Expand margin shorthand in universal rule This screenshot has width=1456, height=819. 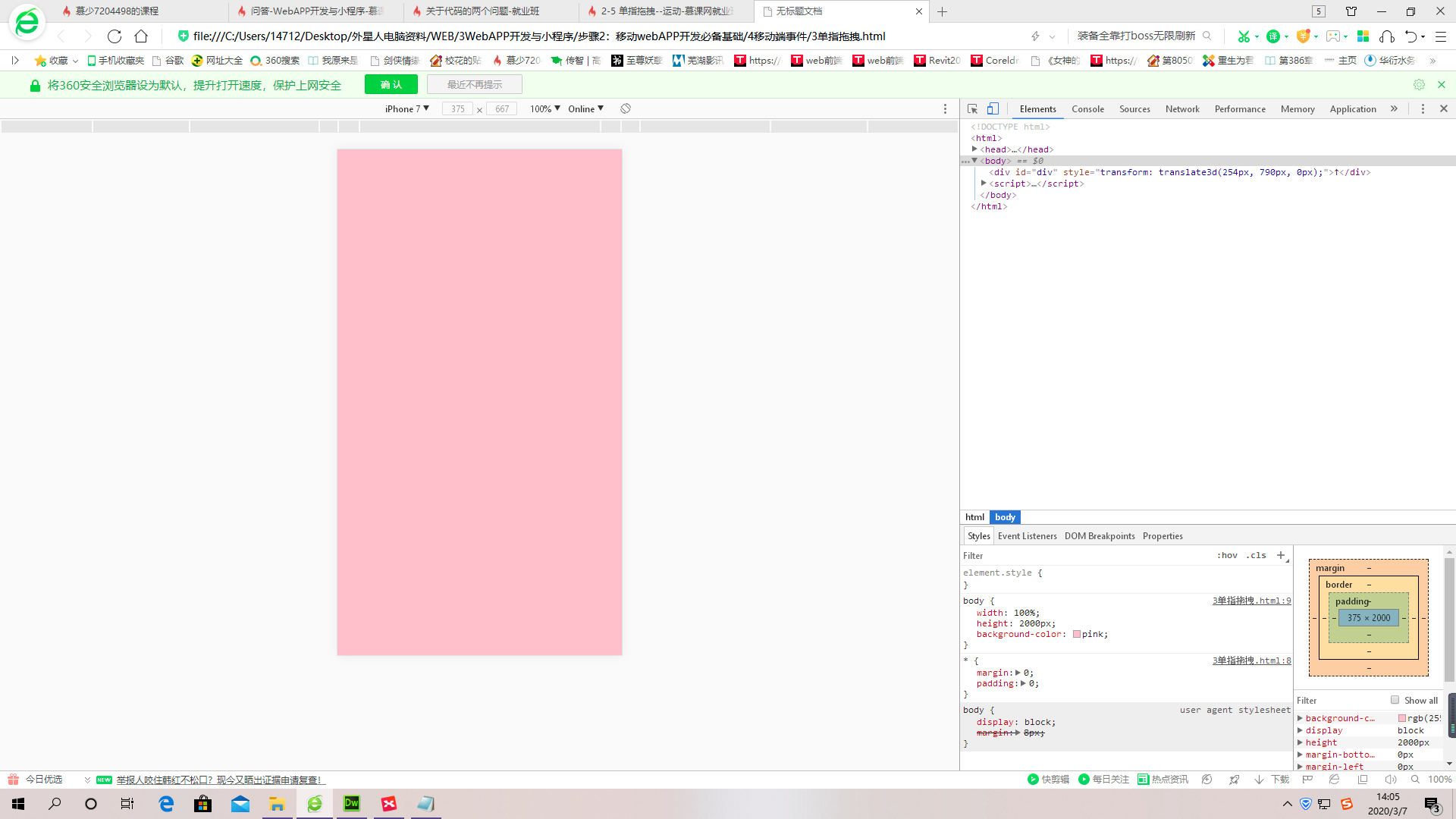1018,673
